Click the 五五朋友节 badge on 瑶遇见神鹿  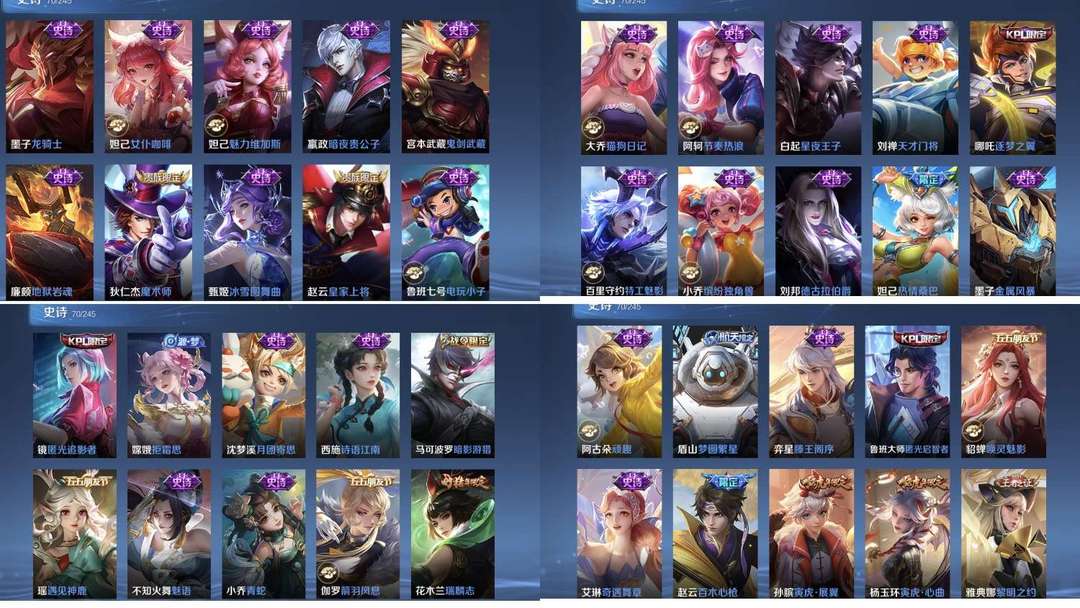[74, 480]
